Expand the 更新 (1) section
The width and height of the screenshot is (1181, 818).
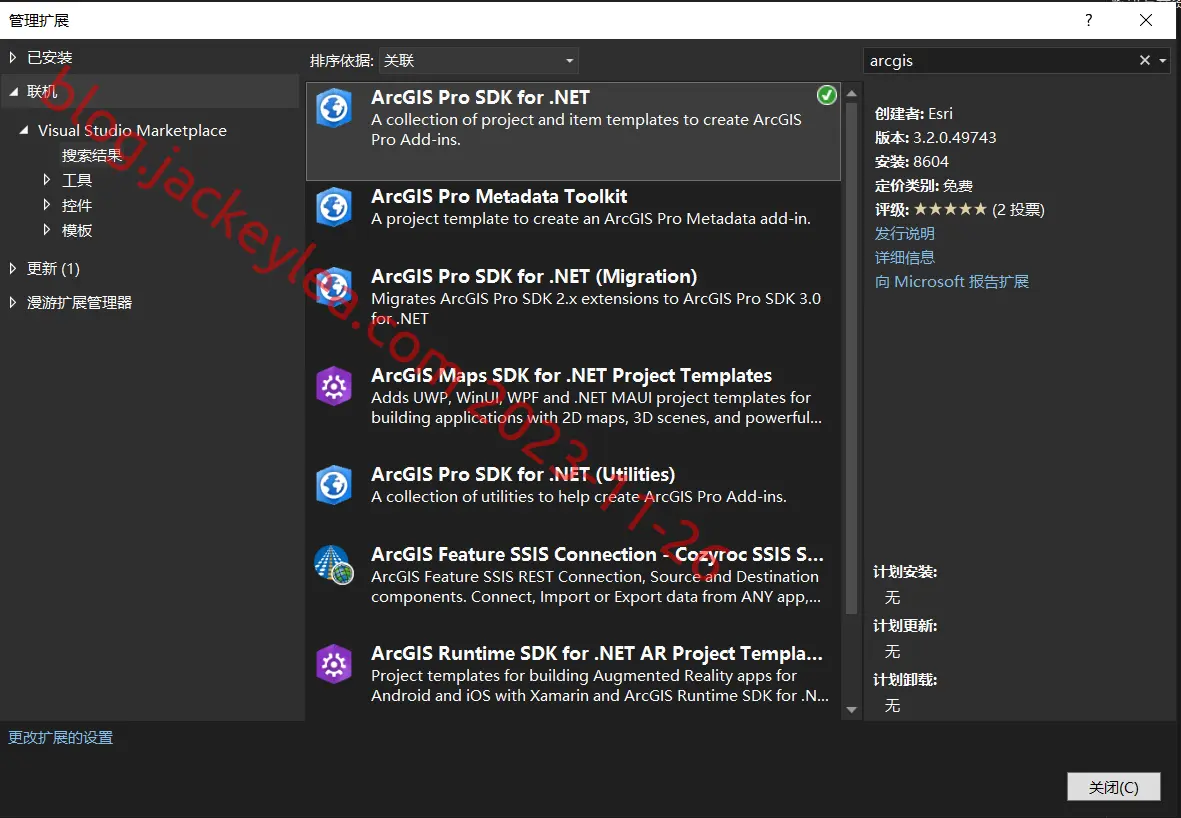[13, 268]
